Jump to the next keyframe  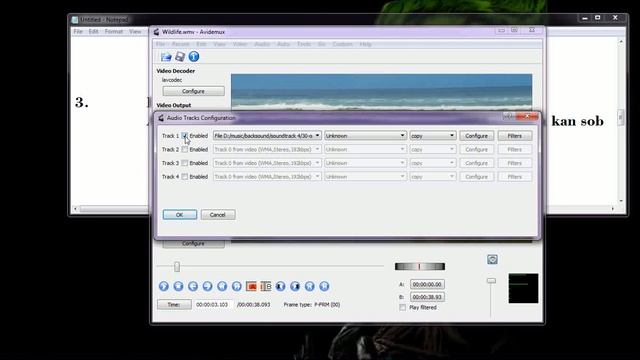pyautogui.click(x=237, y=286)
